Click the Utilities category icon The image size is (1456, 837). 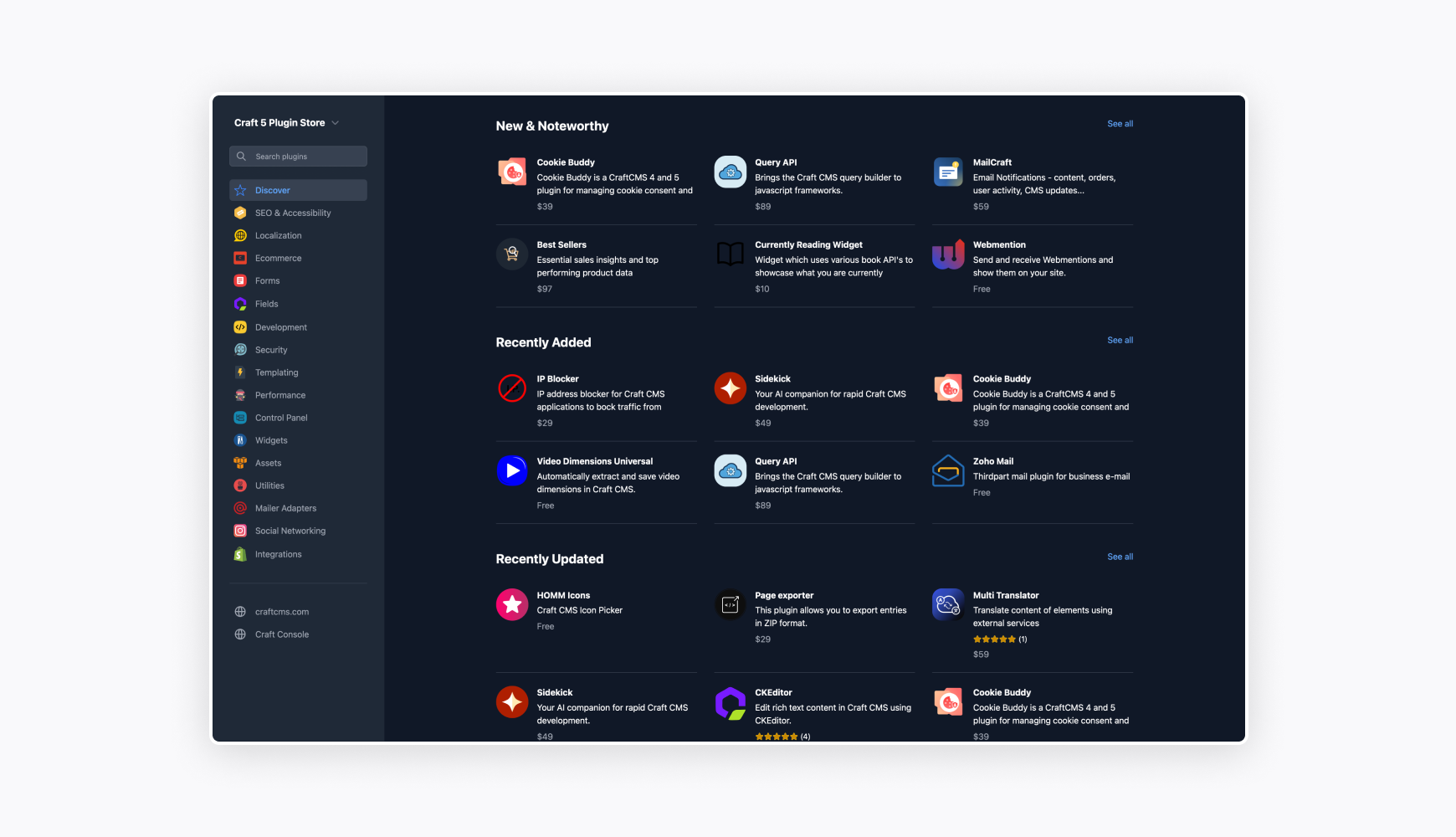click(x=240, y=485)
